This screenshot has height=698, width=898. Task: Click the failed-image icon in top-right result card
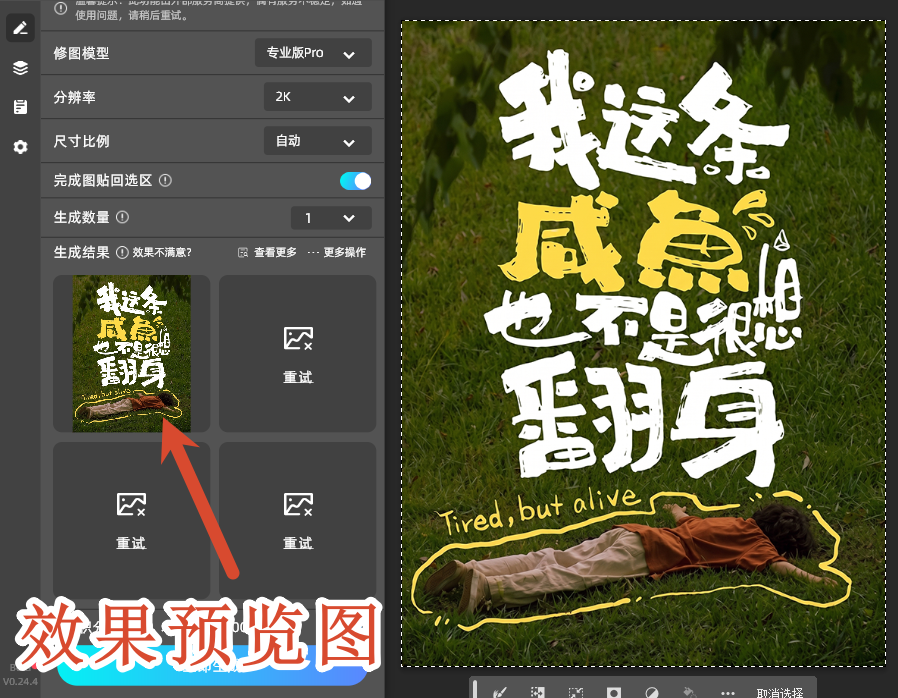click(298, 338)
